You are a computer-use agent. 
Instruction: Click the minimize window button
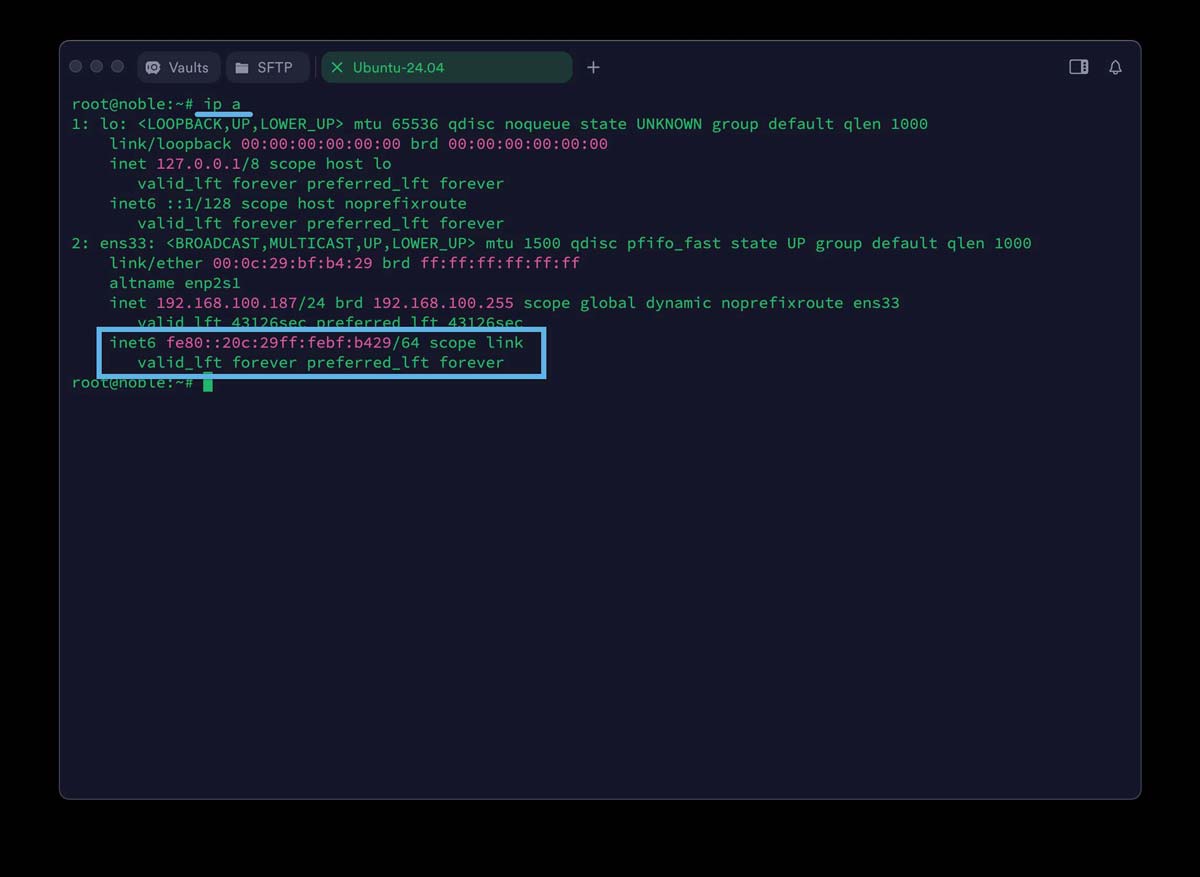click(x=97, y=67)
